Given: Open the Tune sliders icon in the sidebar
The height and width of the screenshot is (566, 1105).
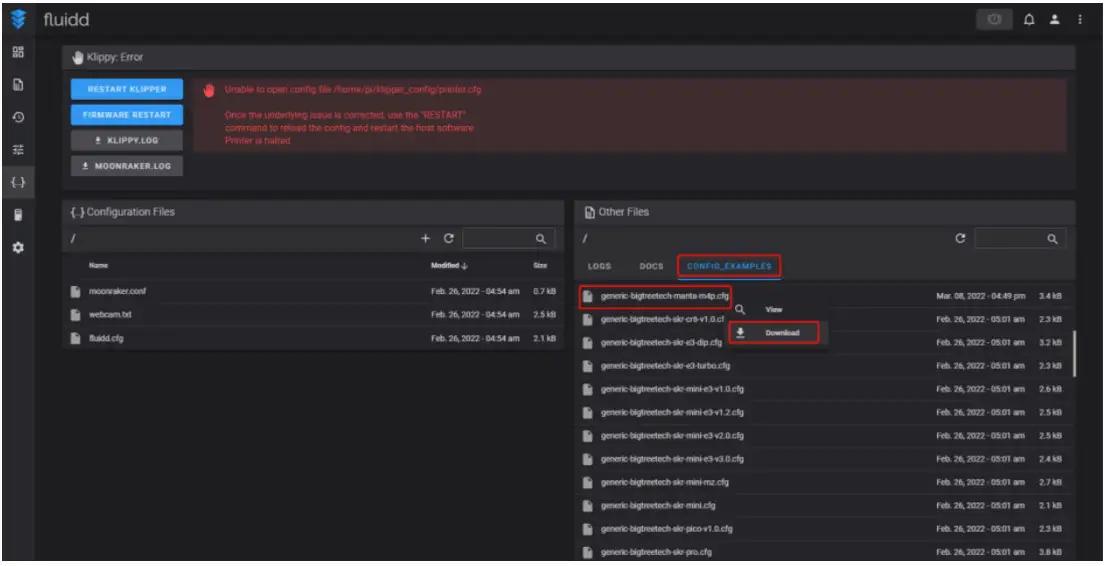Looking at the screenshot, I should (x=18, y=149).
